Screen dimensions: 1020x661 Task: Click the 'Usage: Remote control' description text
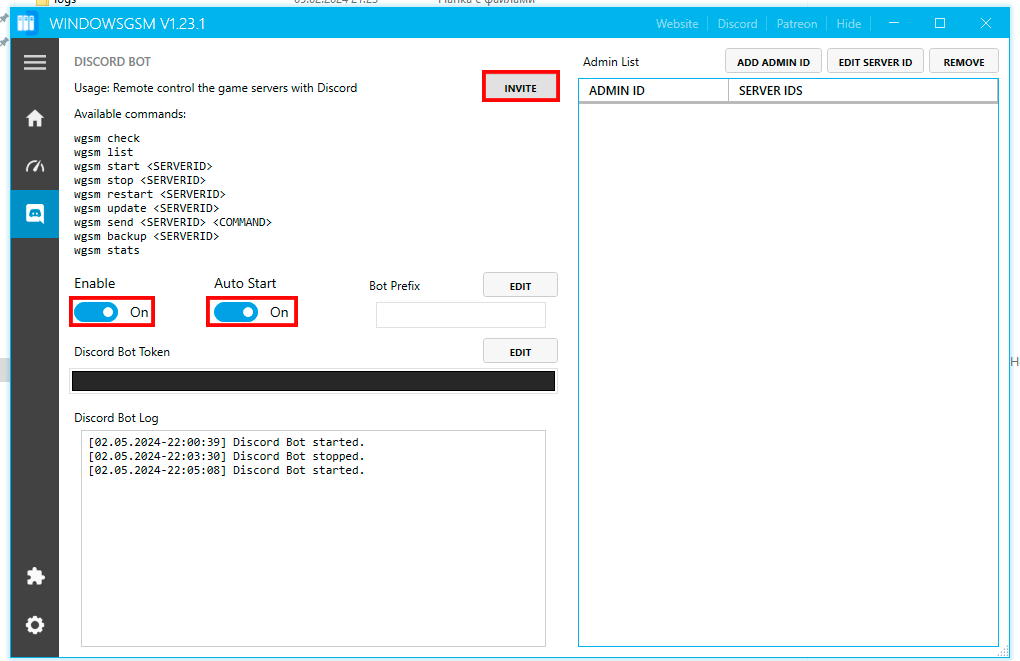pos(215,88)
